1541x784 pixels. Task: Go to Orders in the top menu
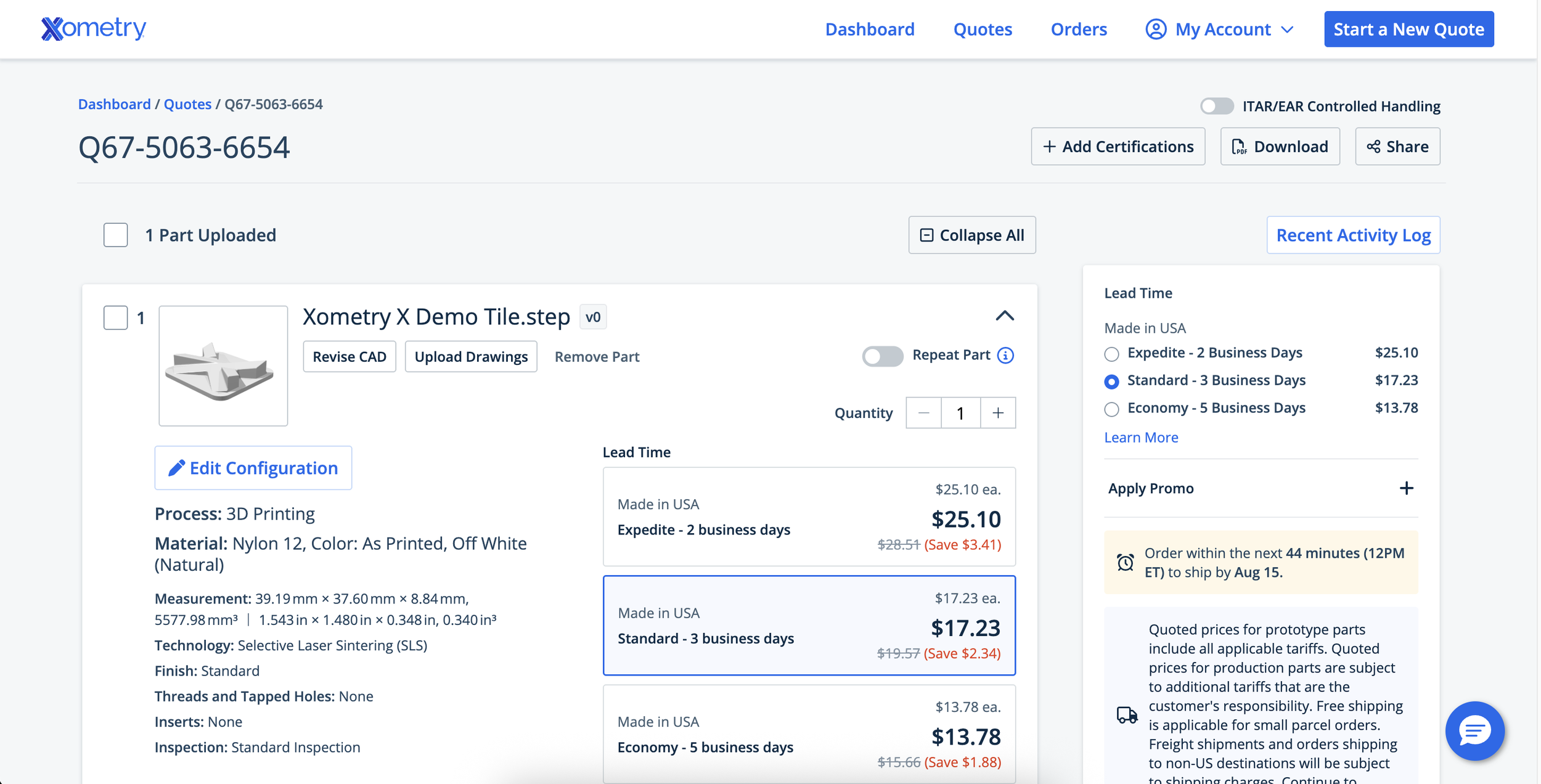click(1079, 29)
